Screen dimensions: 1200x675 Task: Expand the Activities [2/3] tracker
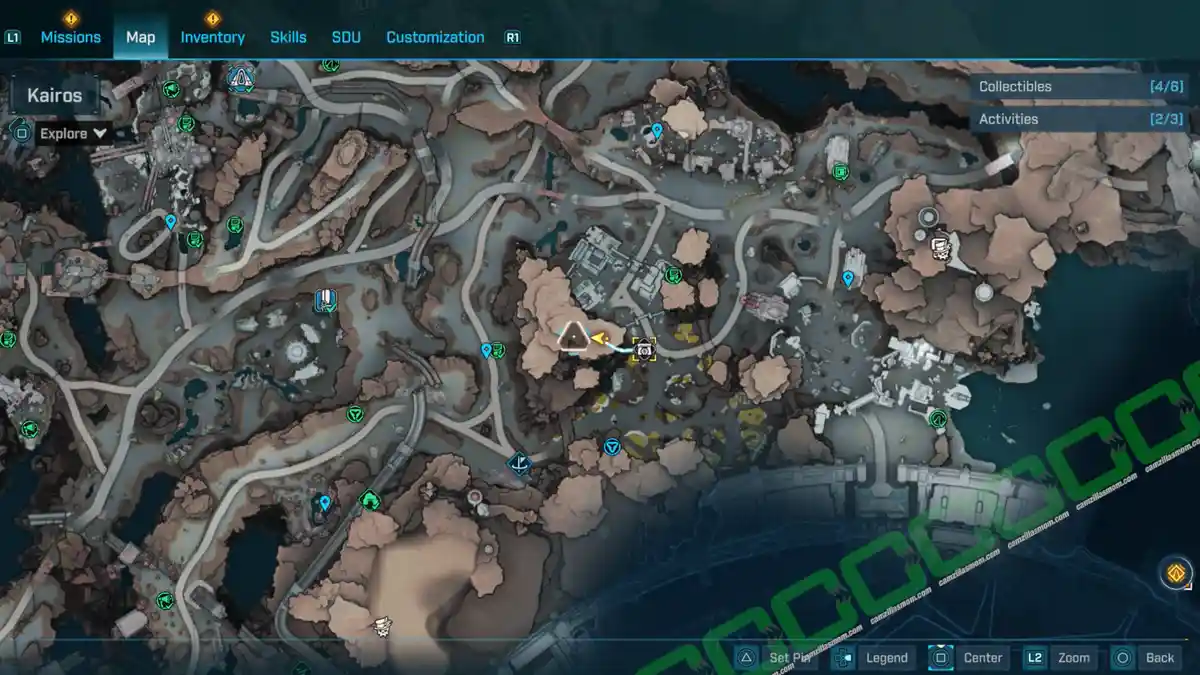(1080, 119)
